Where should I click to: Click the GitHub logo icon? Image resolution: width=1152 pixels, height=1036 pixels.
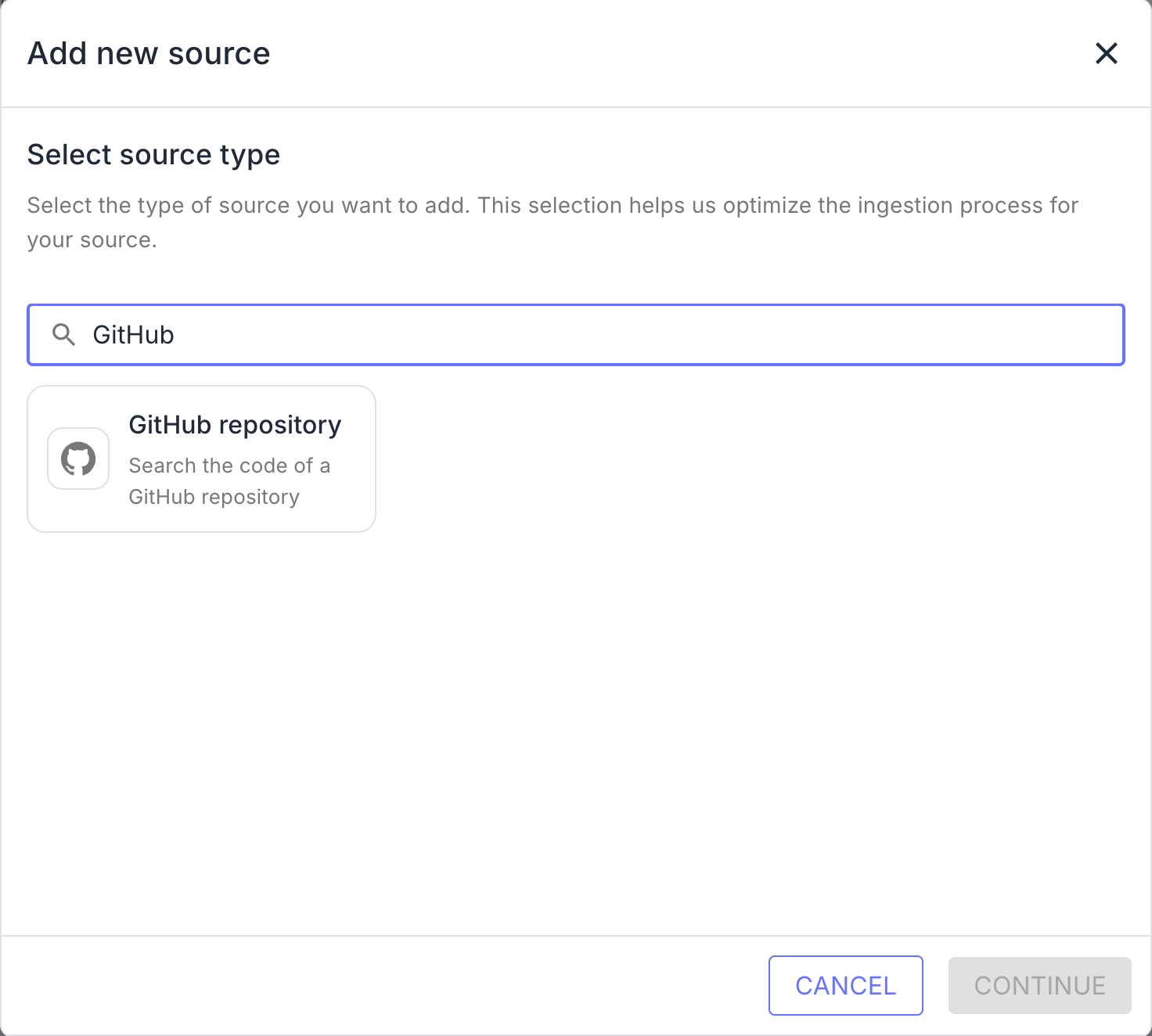(78, 459)
